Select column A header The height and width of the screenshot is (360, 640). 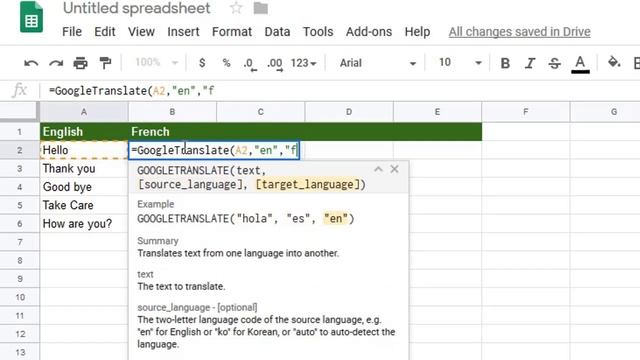coord(84,112)
